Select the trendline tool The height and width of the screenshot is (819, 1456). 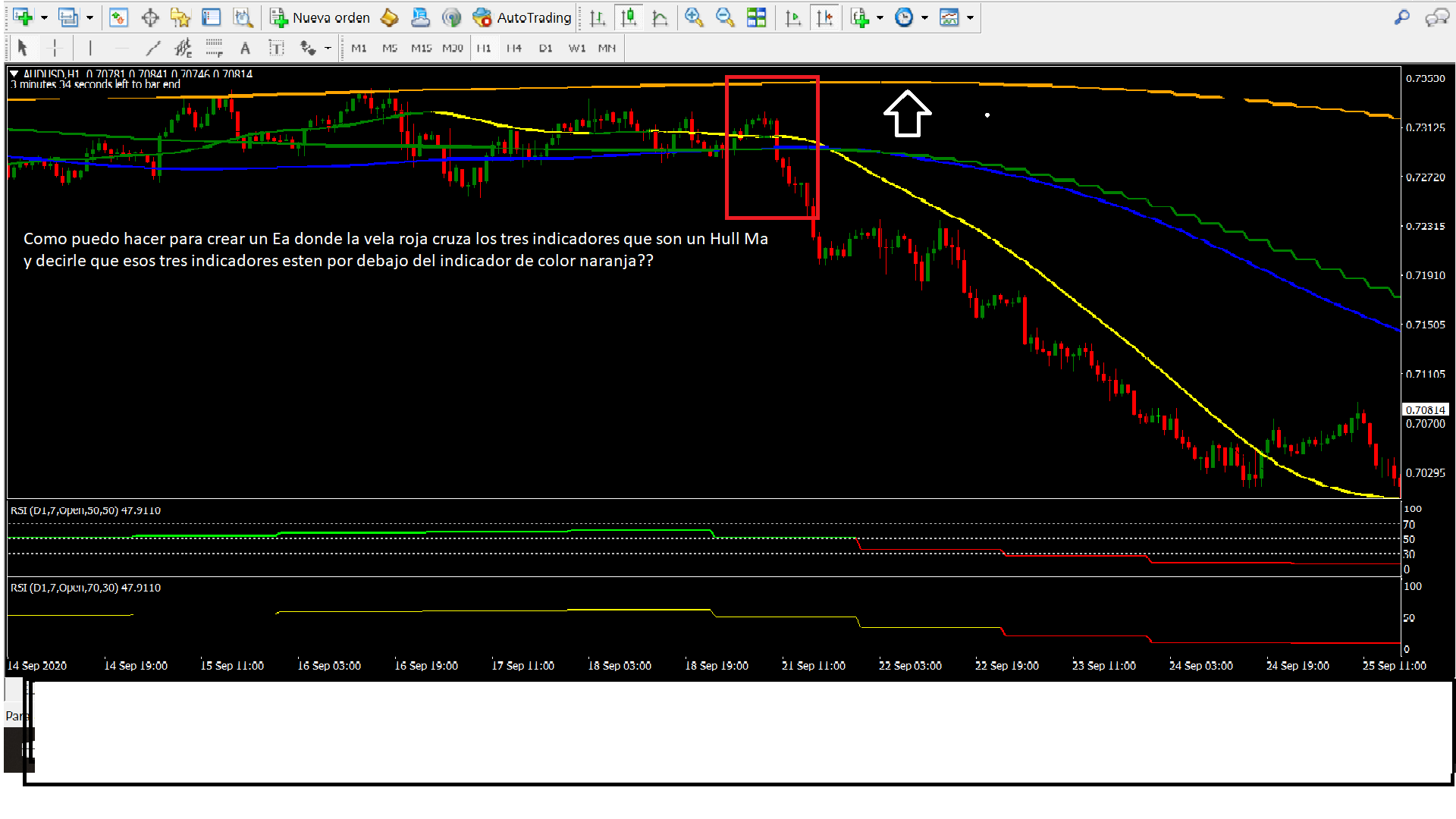(152, 49)
